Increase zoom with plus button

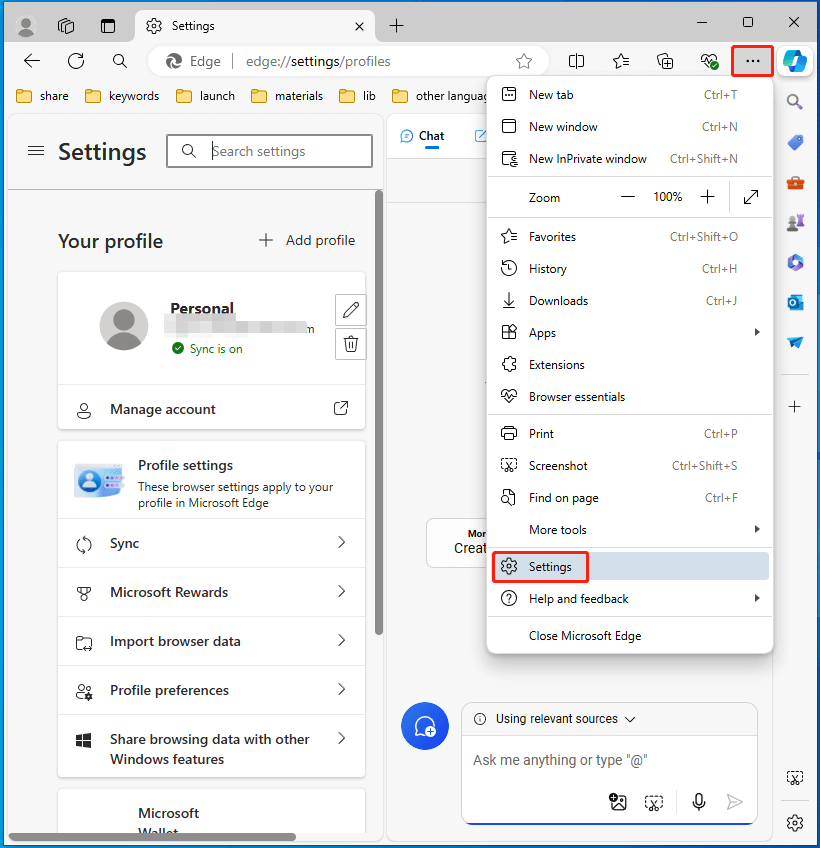coord(707,197)
